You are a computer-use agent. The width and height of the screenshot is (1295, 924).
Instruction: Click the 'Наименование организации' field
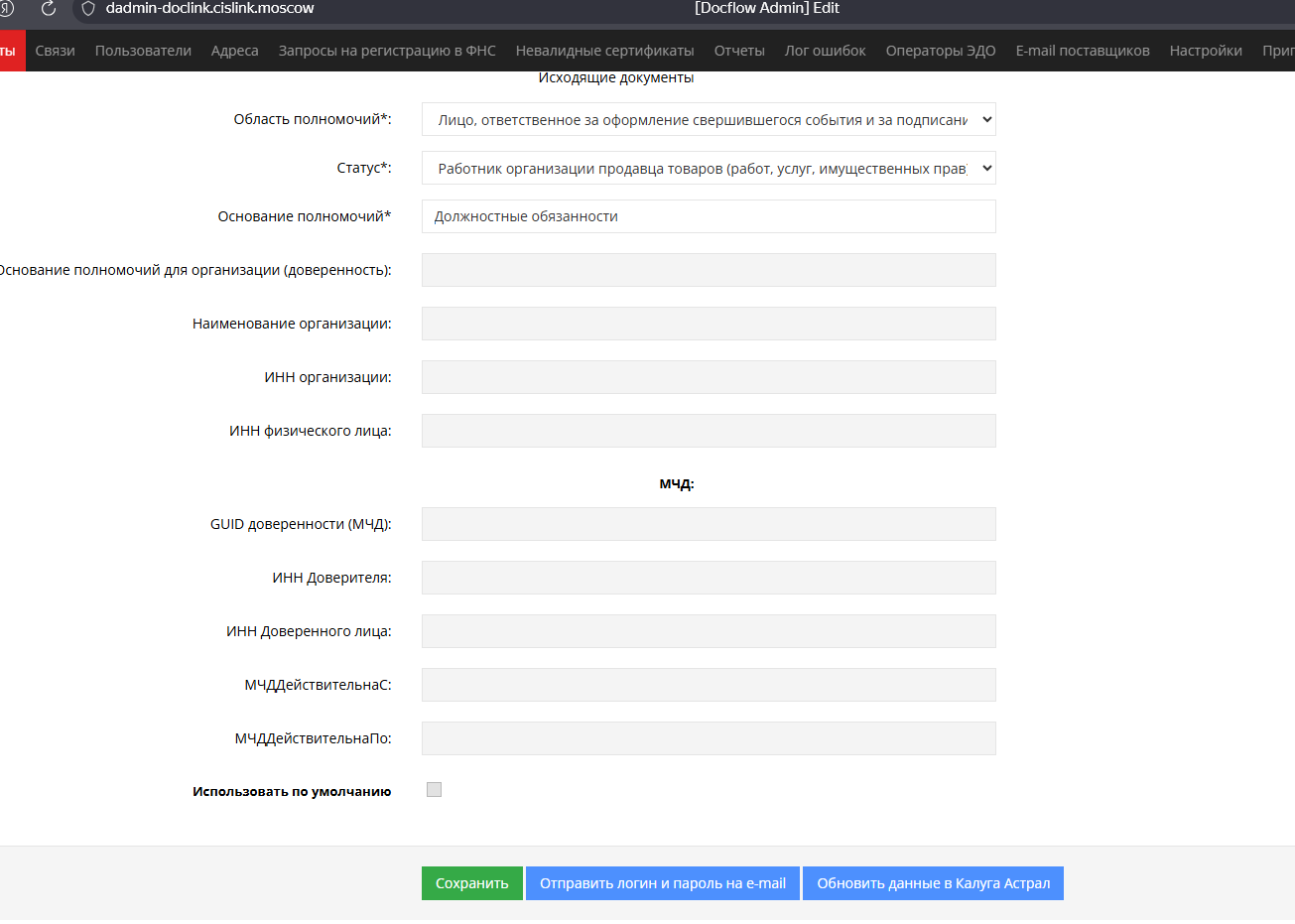click(x=709, y=324)
